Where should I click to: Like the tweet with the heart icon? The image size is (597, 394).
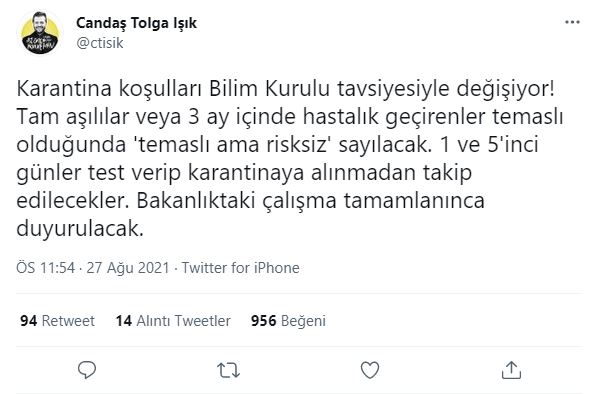pyautogui.click(x=370, y=370)
